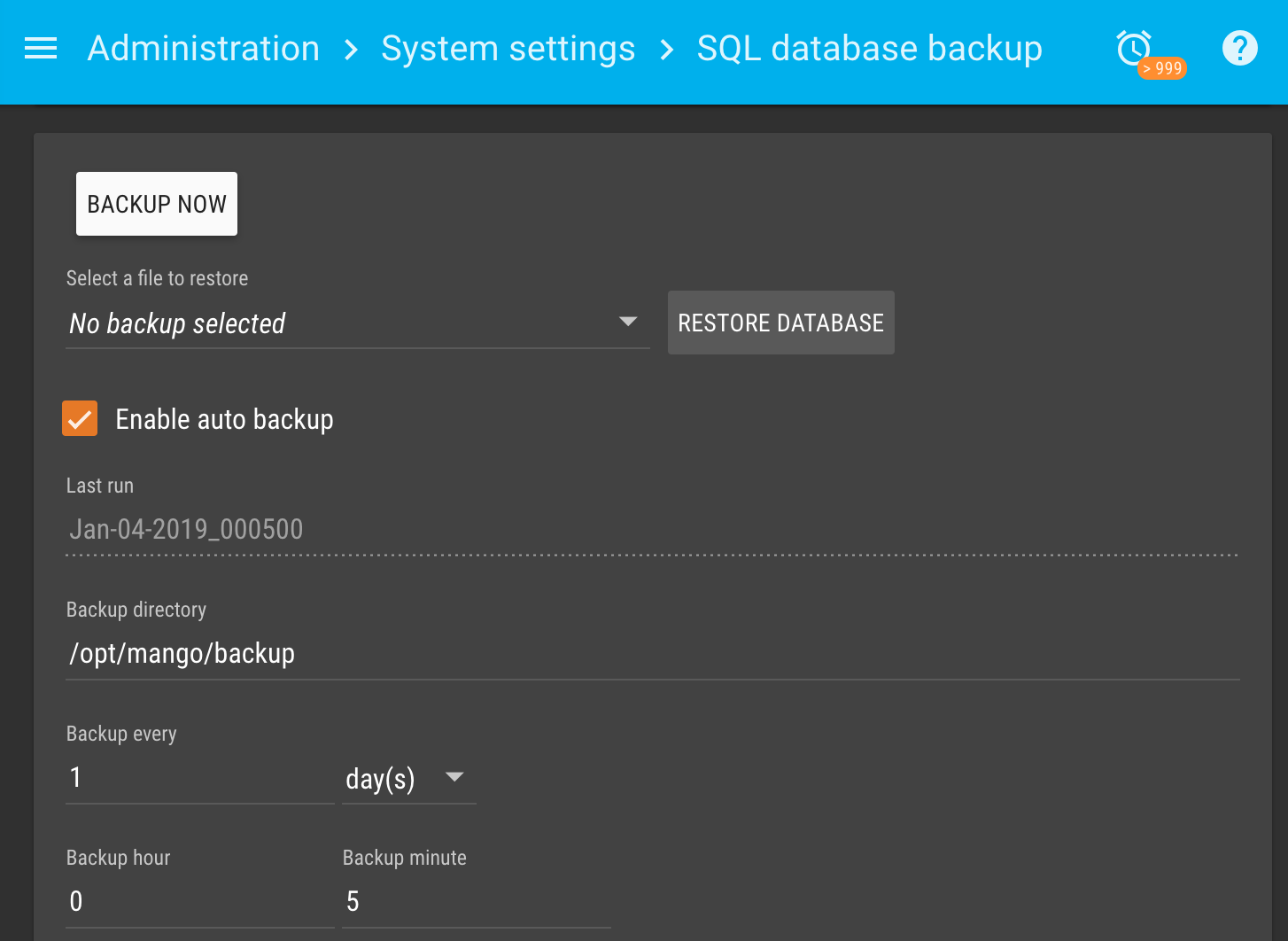1288x941 pixels.
Task: Focus the Backup directory text field
Action: pyautogui.click(x=652, y=654)
